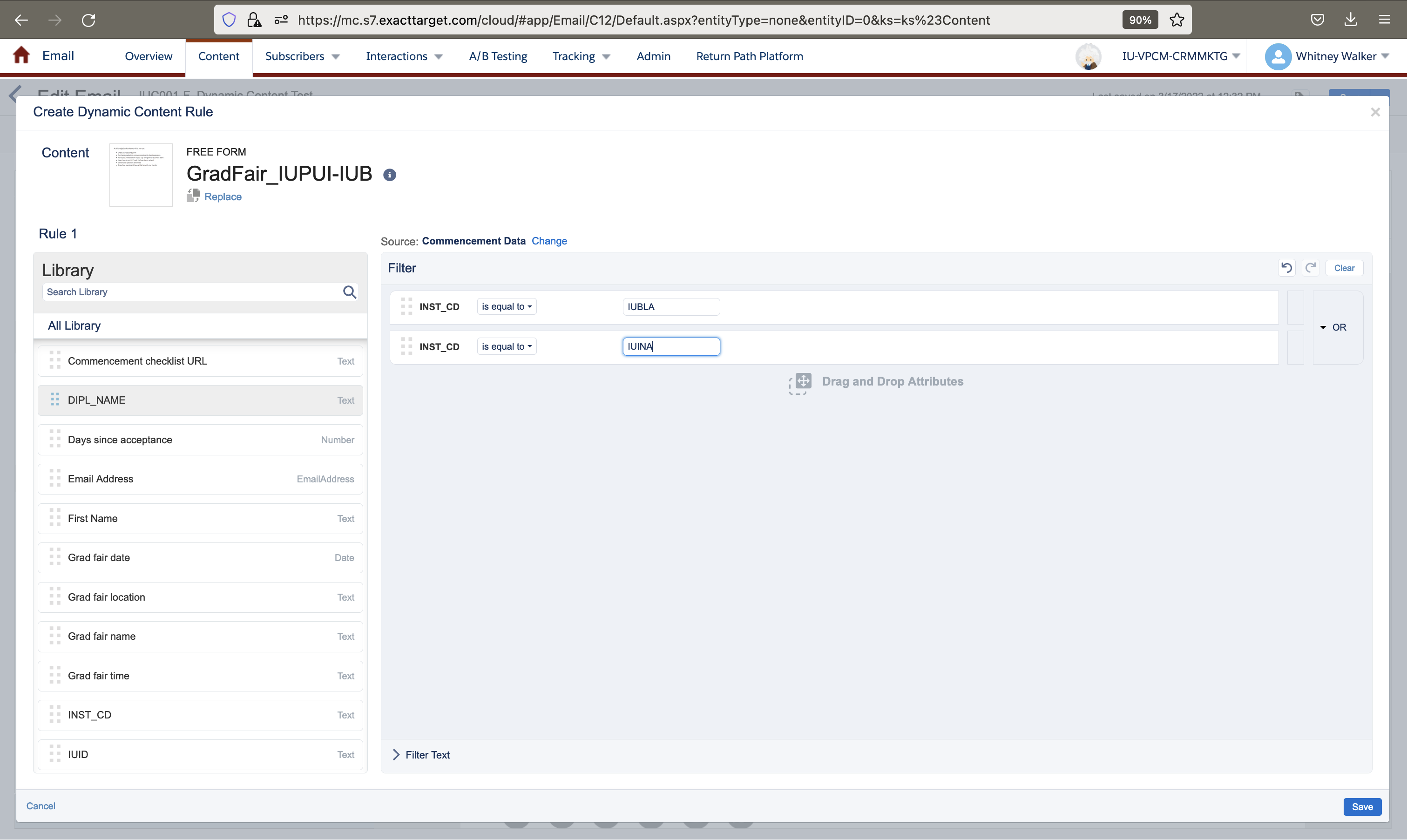Screen dimensions: 1407x840
Task: Click the Replace link
Action: pos(223,196)
